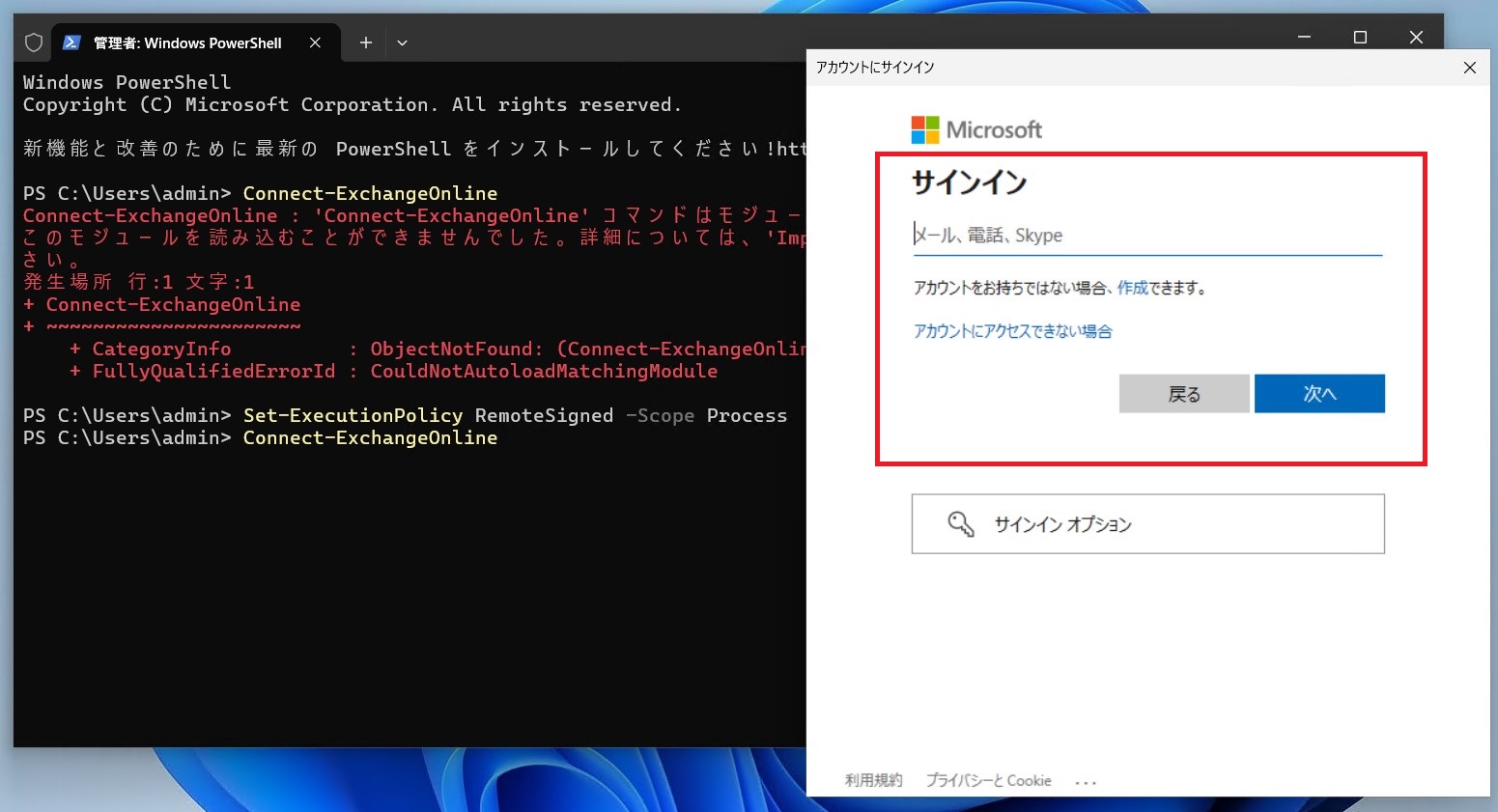The width and height of the screenshot is (1498, 812).
Task: Click the アカウントにサインイン dialog title
Action: [875, 68]
